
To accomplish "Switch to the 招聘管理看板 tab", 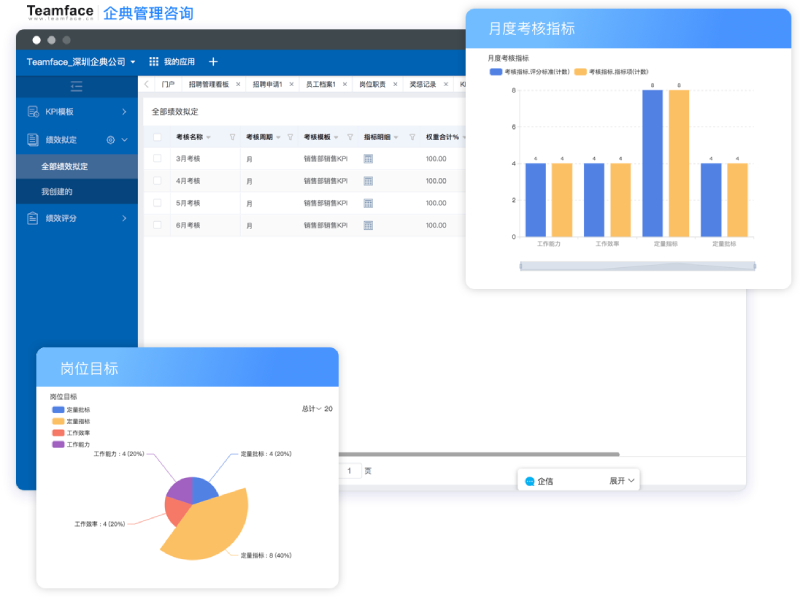I will [x=209, y=85].
